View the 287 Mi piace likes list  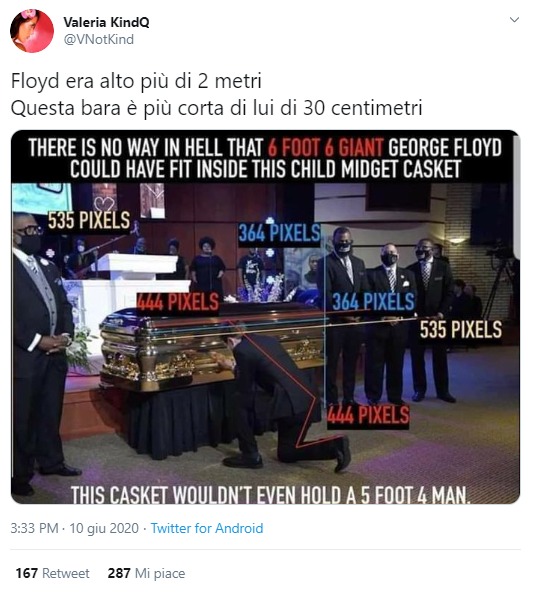(146, 573)
